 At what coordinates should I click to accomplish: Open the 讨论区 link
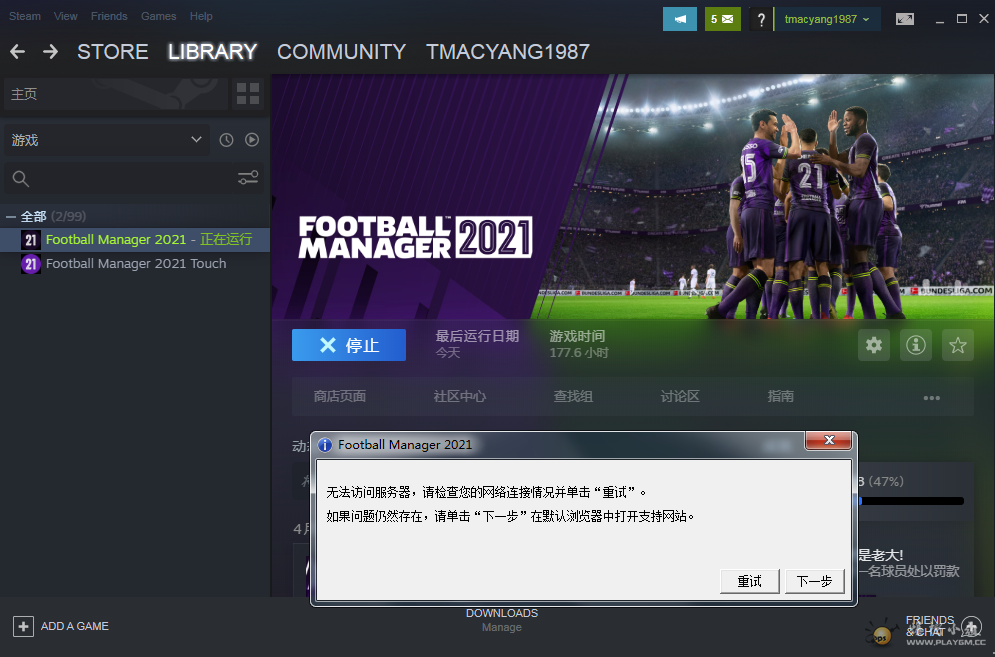click(680, 397)
